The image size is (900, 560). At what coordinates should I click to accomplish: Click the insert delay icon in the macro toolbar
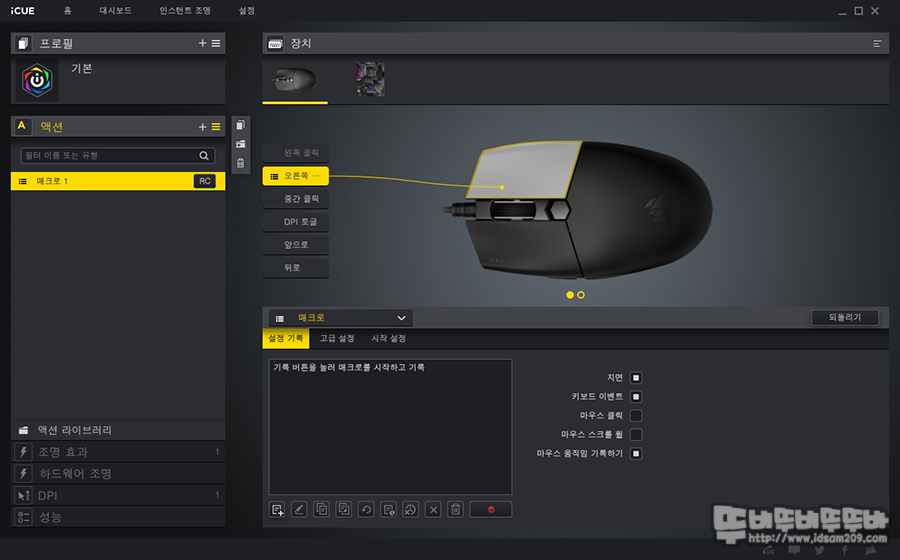pyautogui.click(x=389, y=510)
